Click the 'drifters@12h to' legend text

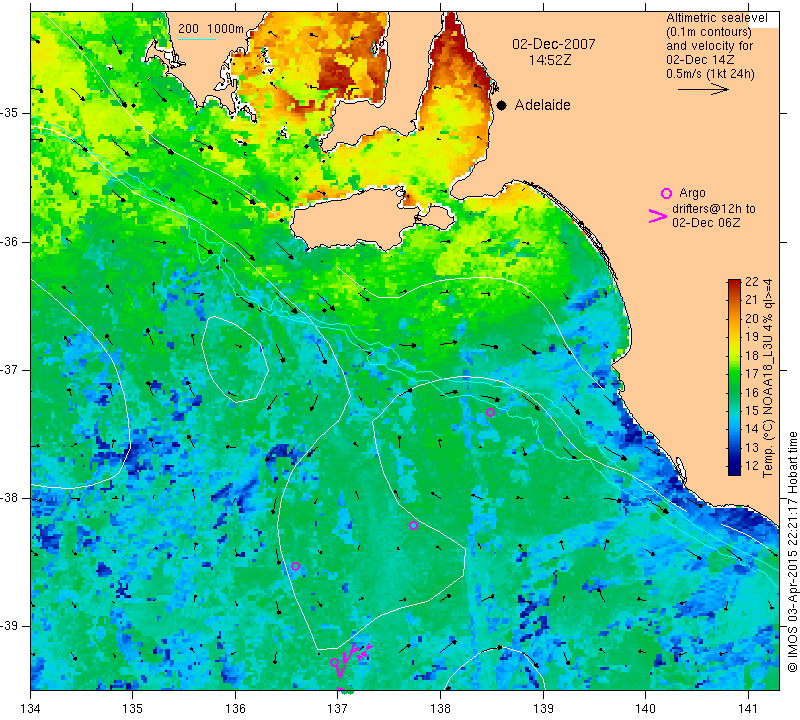713,209
